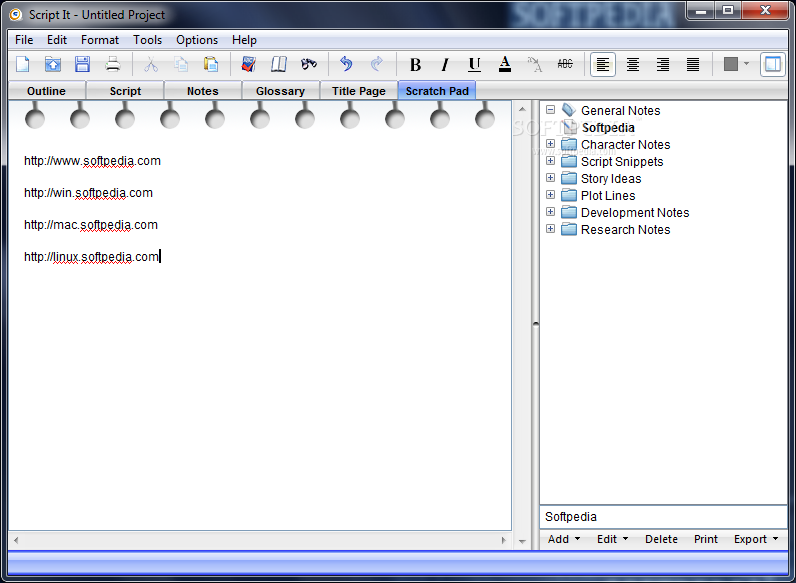Select the Research Notes tree item

pos(625,230)
